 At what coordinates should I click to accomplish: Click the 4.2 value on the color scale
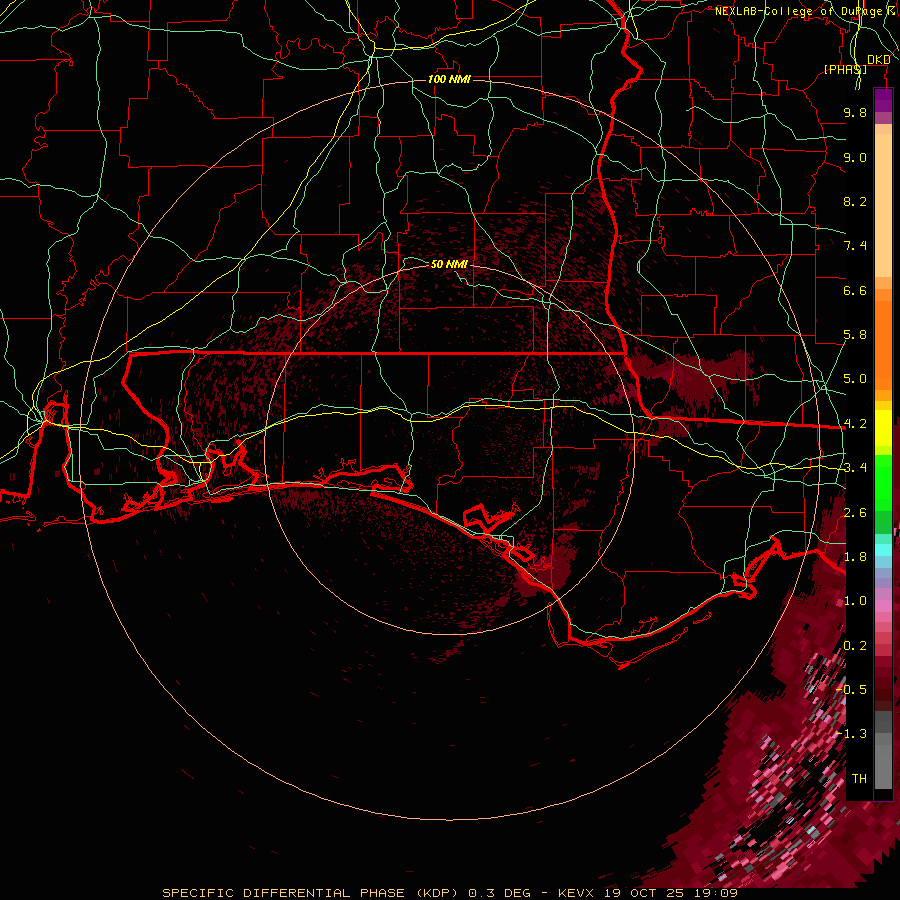(x=855, y=424)
